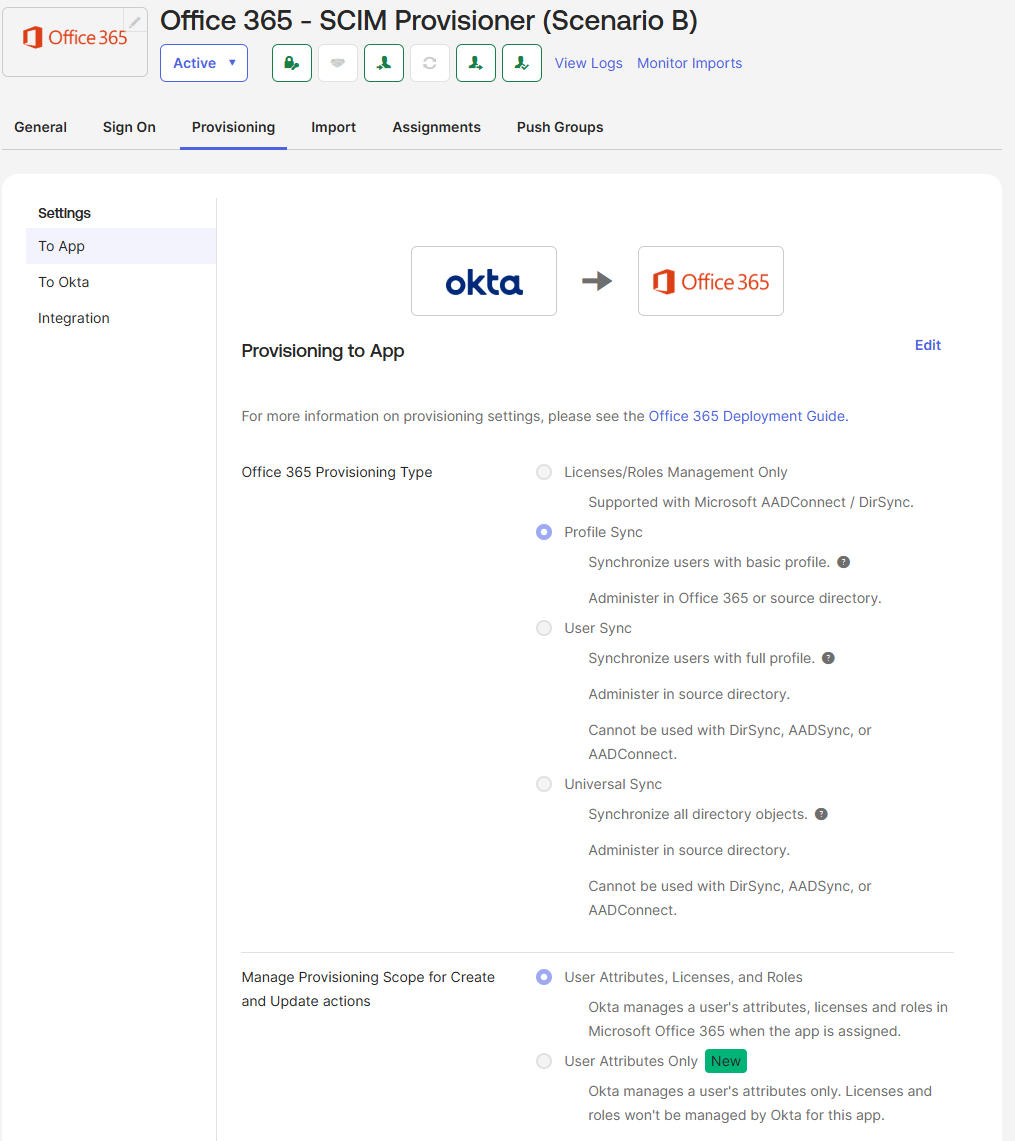The width and height of the screenshot is (1015, 1141).
Task: Select the push users icon
Action: coord(476,62)
